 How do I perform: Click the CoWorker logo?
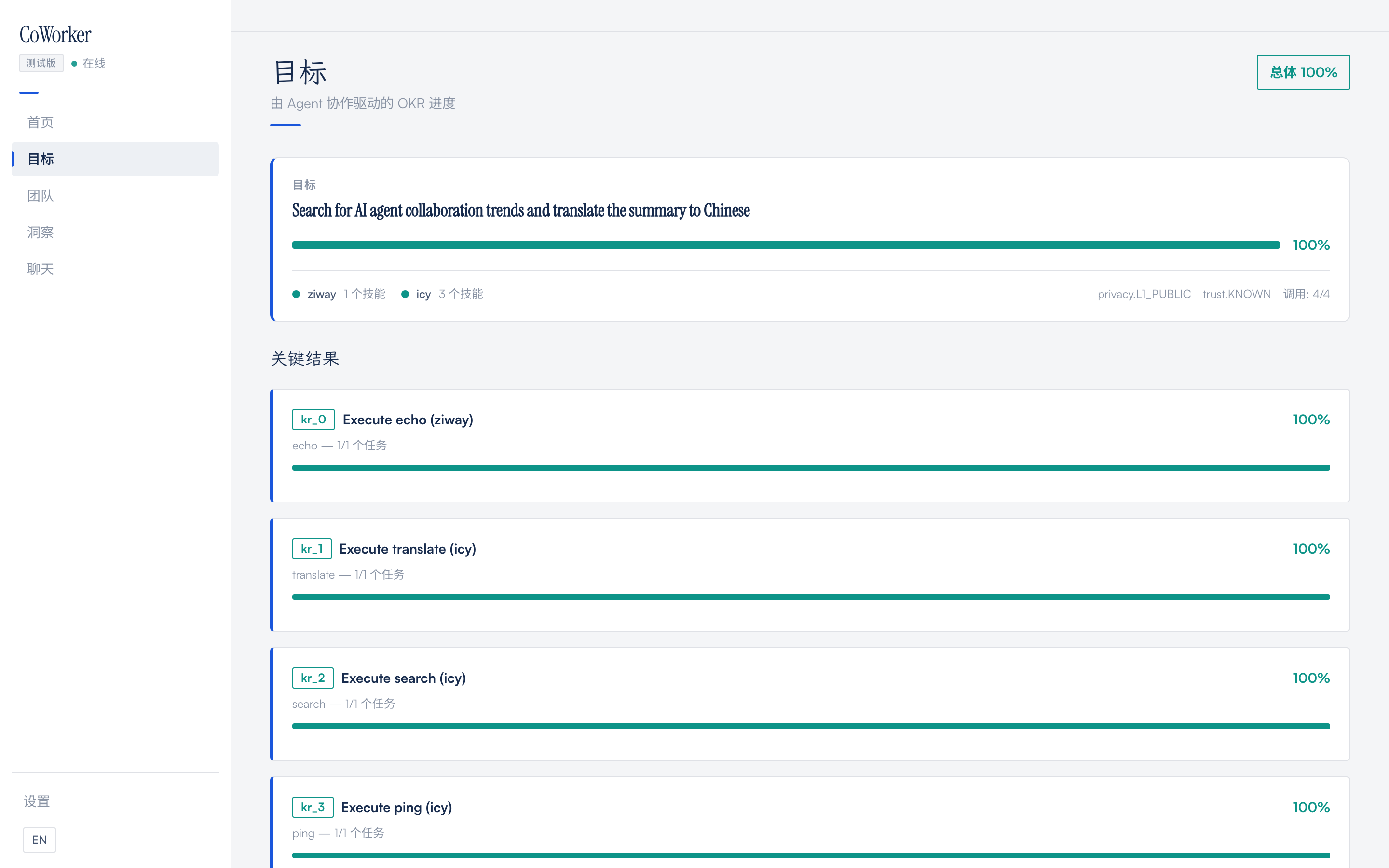click(x=55, y=34)
